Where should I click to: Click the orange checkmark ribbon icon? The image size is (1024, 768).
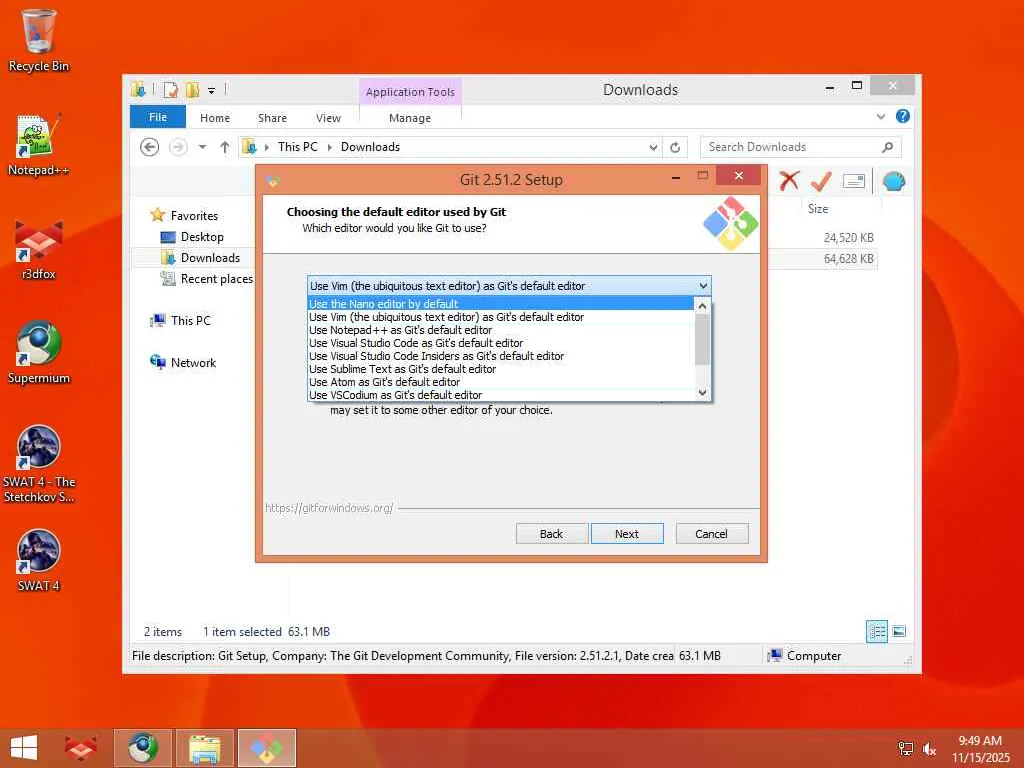(821, 181)
